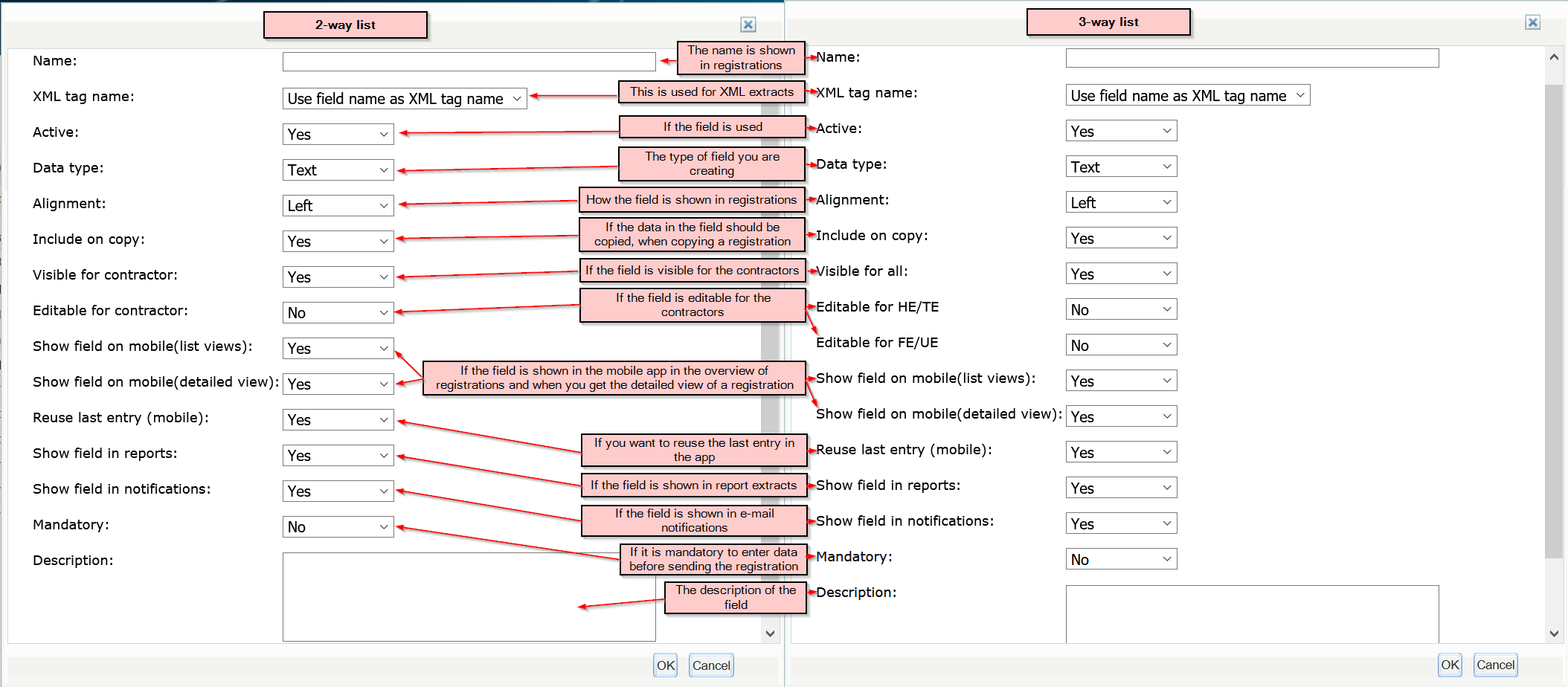Open Show field in notifications dropdown, 2-way
This screenshot has height=687, width=1568.
pos(338,491)
